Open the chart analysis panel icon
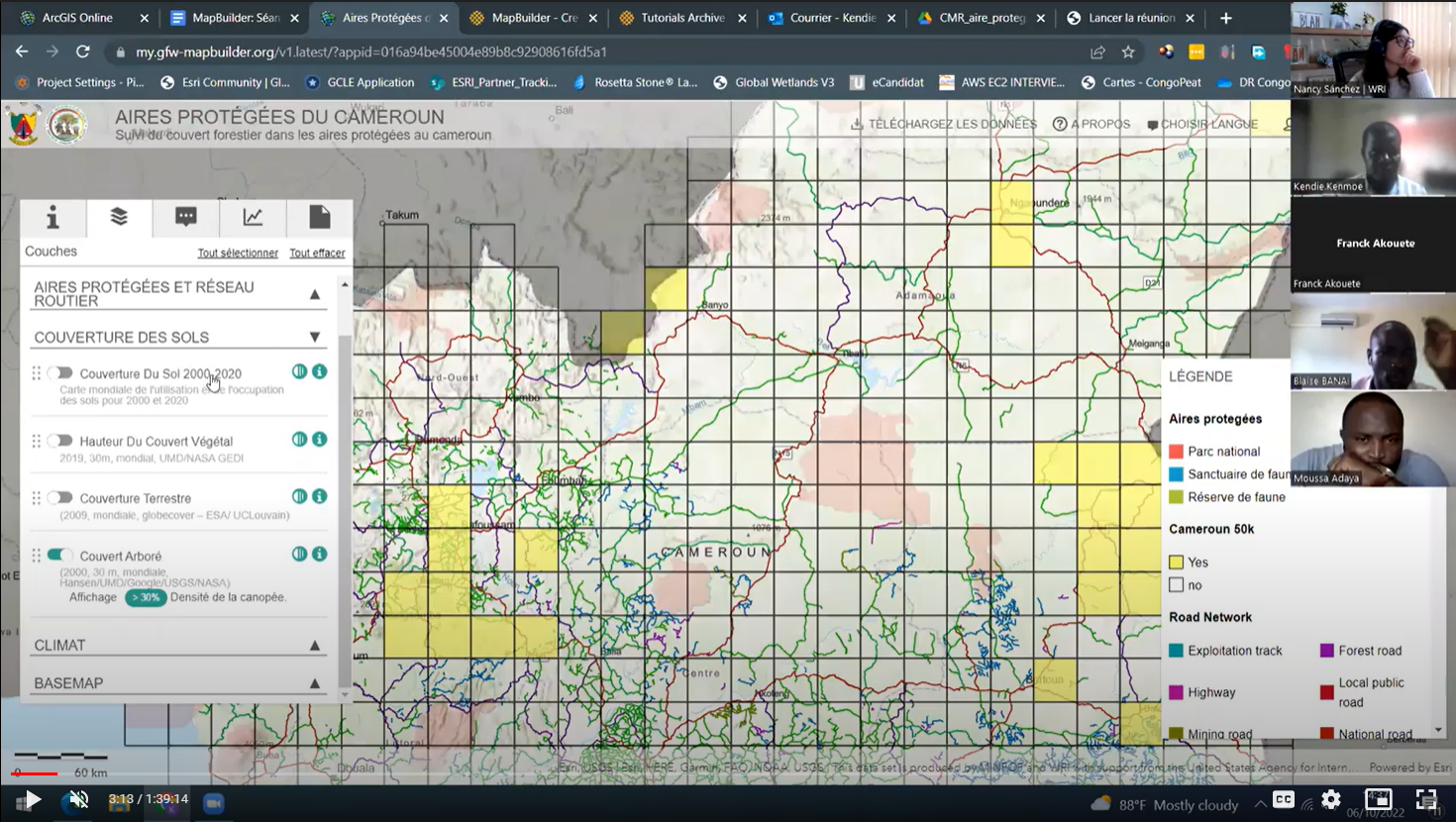The width and height of the screenshot is (1456, 822). pyautogui.click(x=252, y=217)
